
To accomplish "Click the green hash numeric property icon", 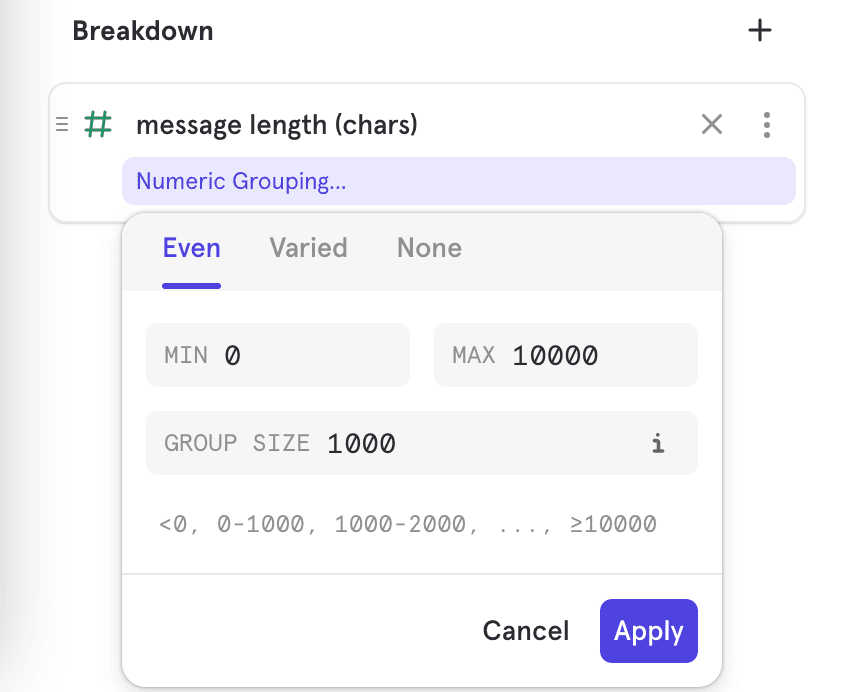I will (x=98, y=125).
